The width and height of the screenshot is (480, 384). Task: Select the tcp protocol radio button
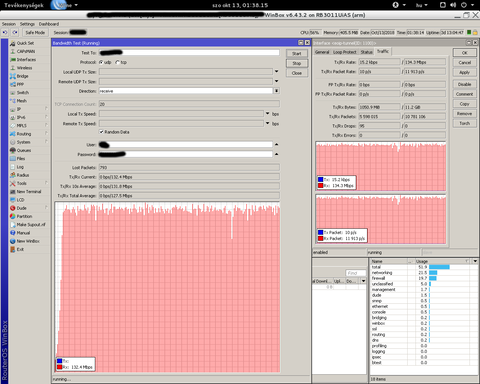(x=117, y=62)
